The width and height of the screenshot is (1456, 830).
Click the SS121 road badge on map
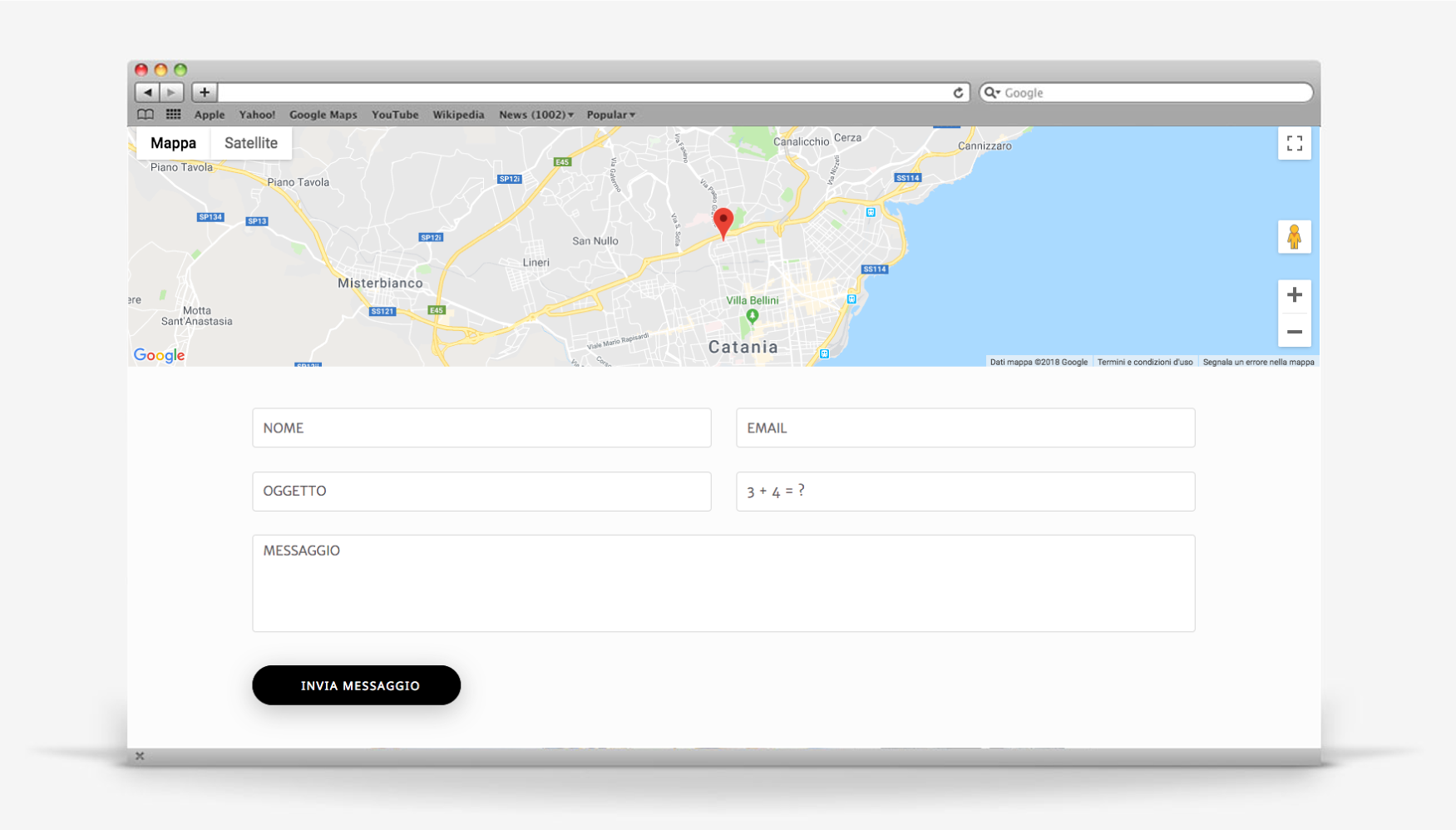[383, 311]
